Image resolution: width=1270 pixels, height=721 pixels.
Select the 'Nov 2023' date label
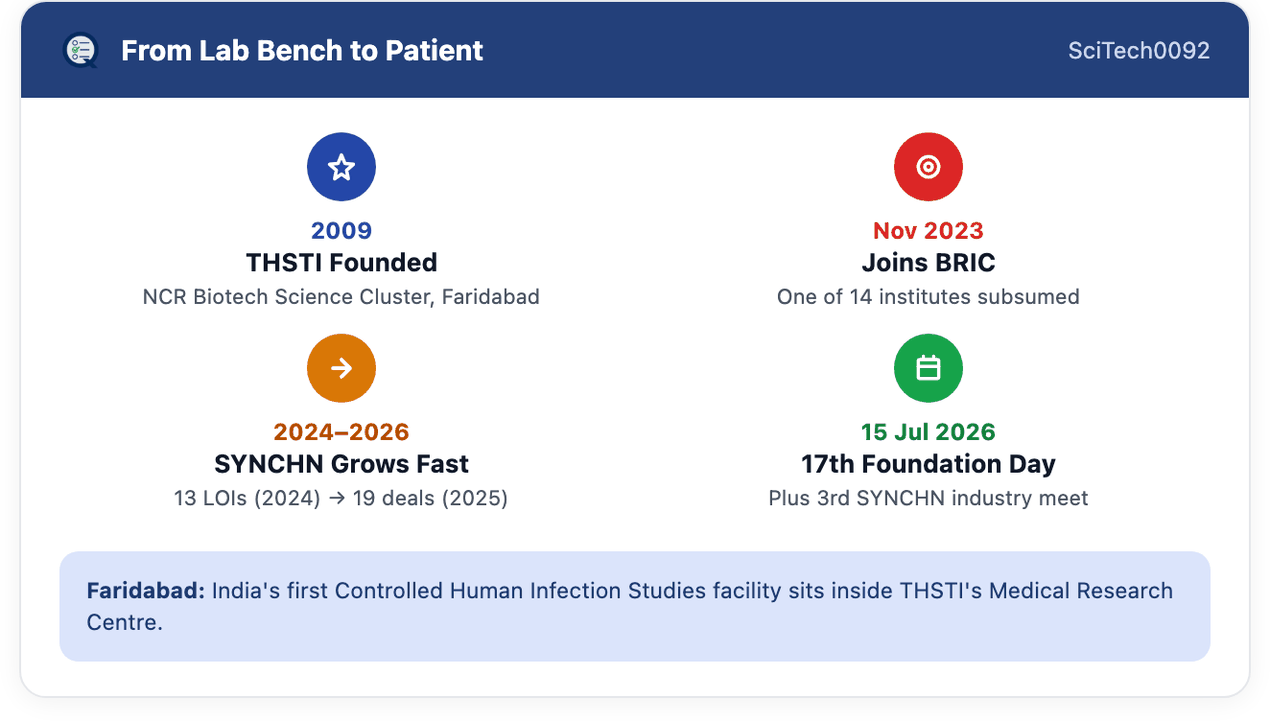[928, 231]
